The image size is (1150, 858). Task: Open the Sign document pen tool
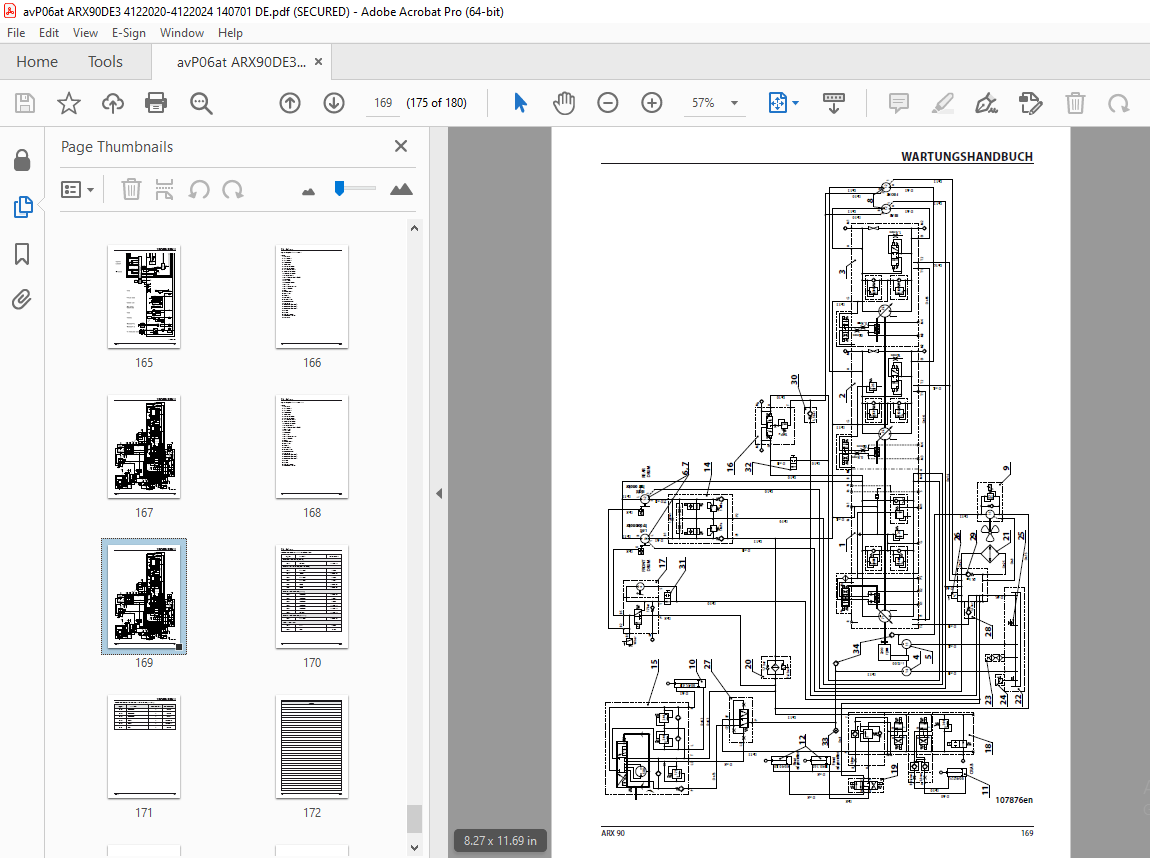point(986,103)
